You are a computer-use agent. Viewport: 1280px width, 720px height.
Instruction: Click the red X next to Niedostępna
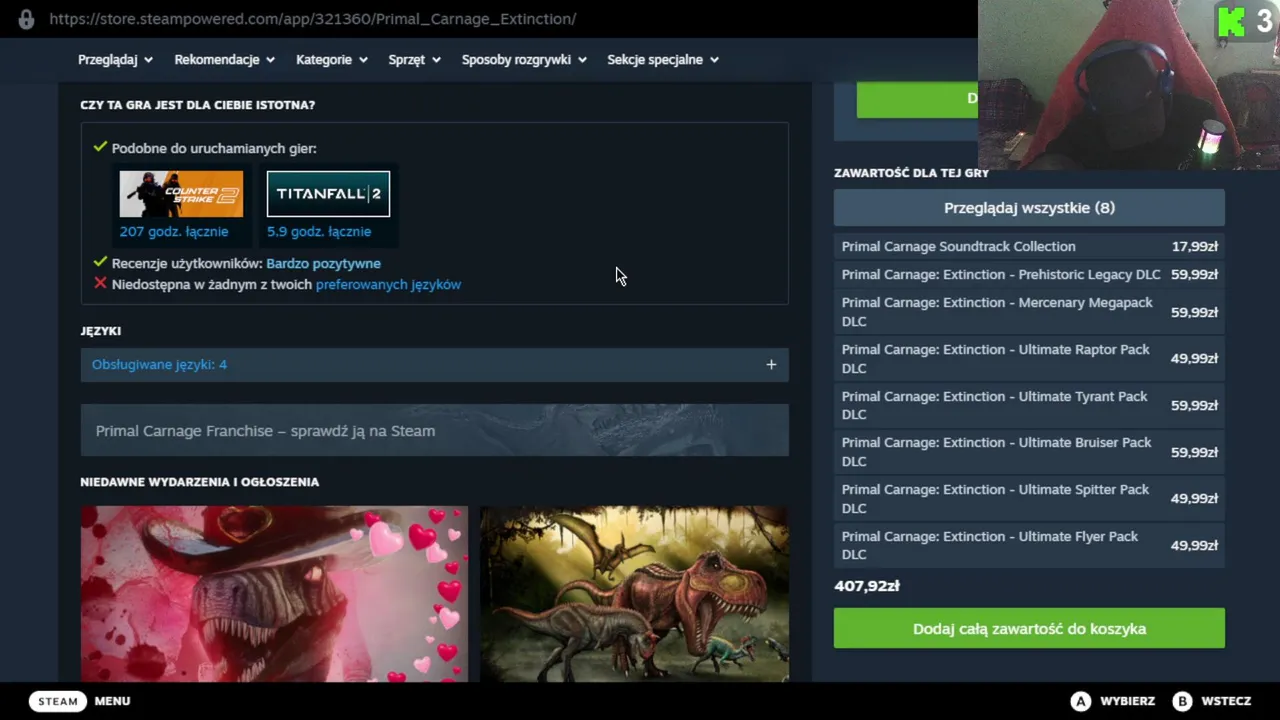100,284
